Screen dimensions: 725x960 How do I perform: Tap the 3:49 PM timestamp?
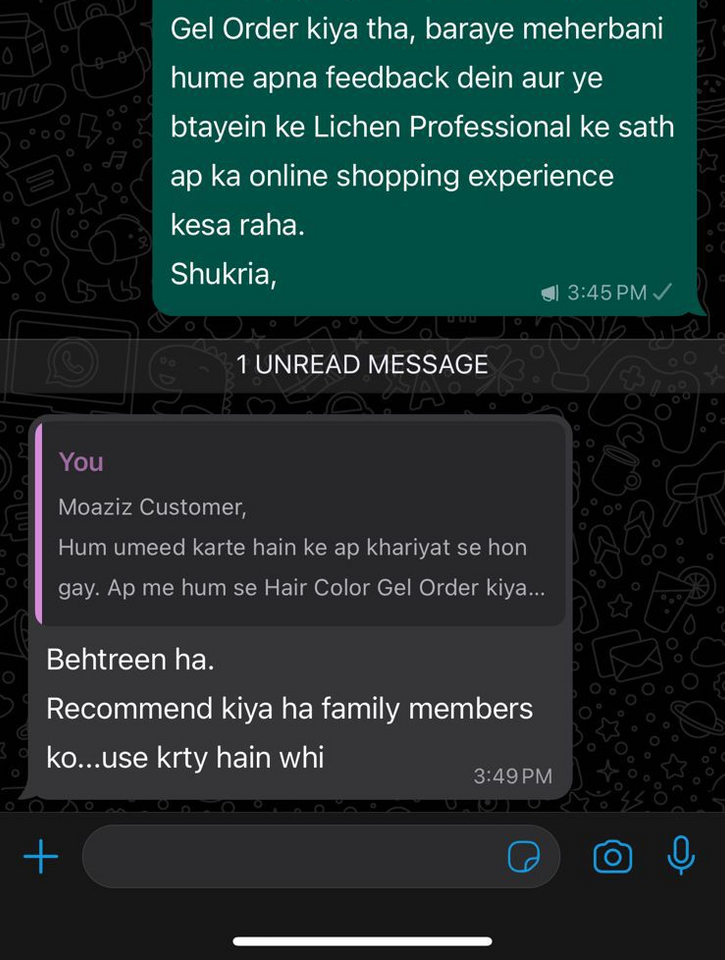[x=513, y=776]
